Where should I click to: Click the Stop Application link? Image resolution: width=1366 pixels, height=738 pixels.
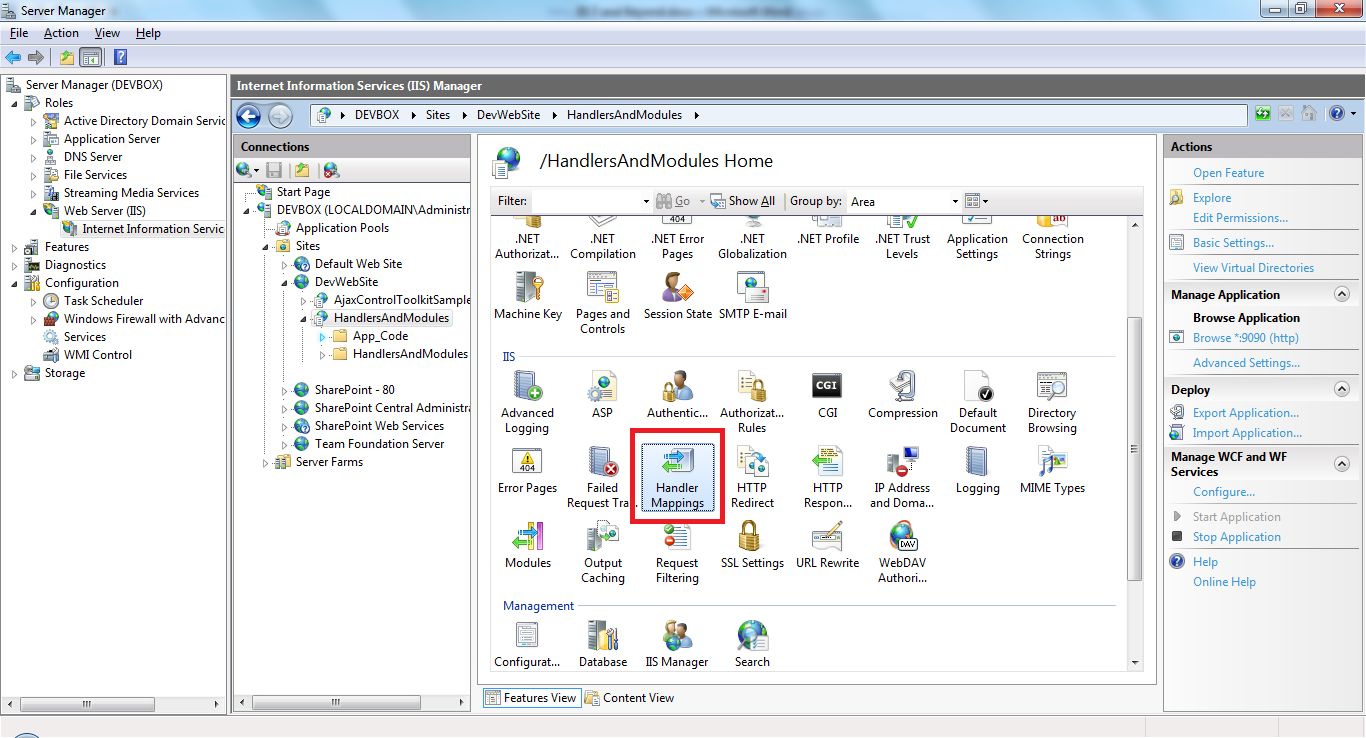(x=1236, y=537)
